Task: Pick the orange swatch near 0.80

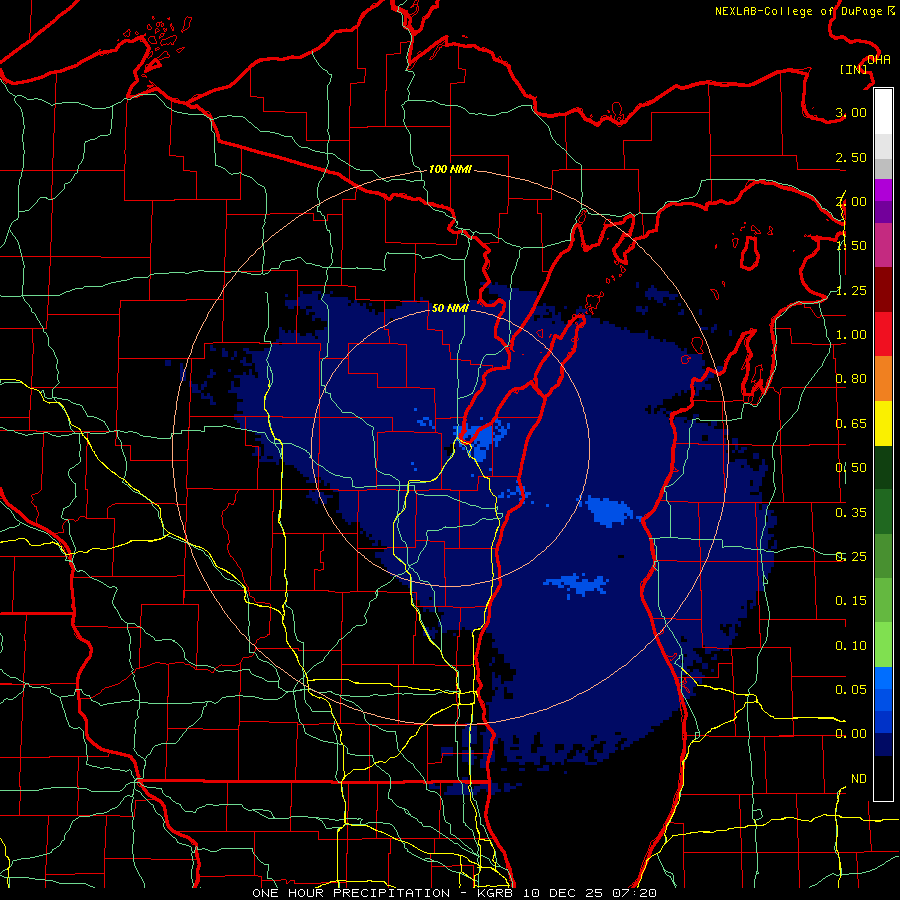Action: pyautogui.click(x=883, y=379)
